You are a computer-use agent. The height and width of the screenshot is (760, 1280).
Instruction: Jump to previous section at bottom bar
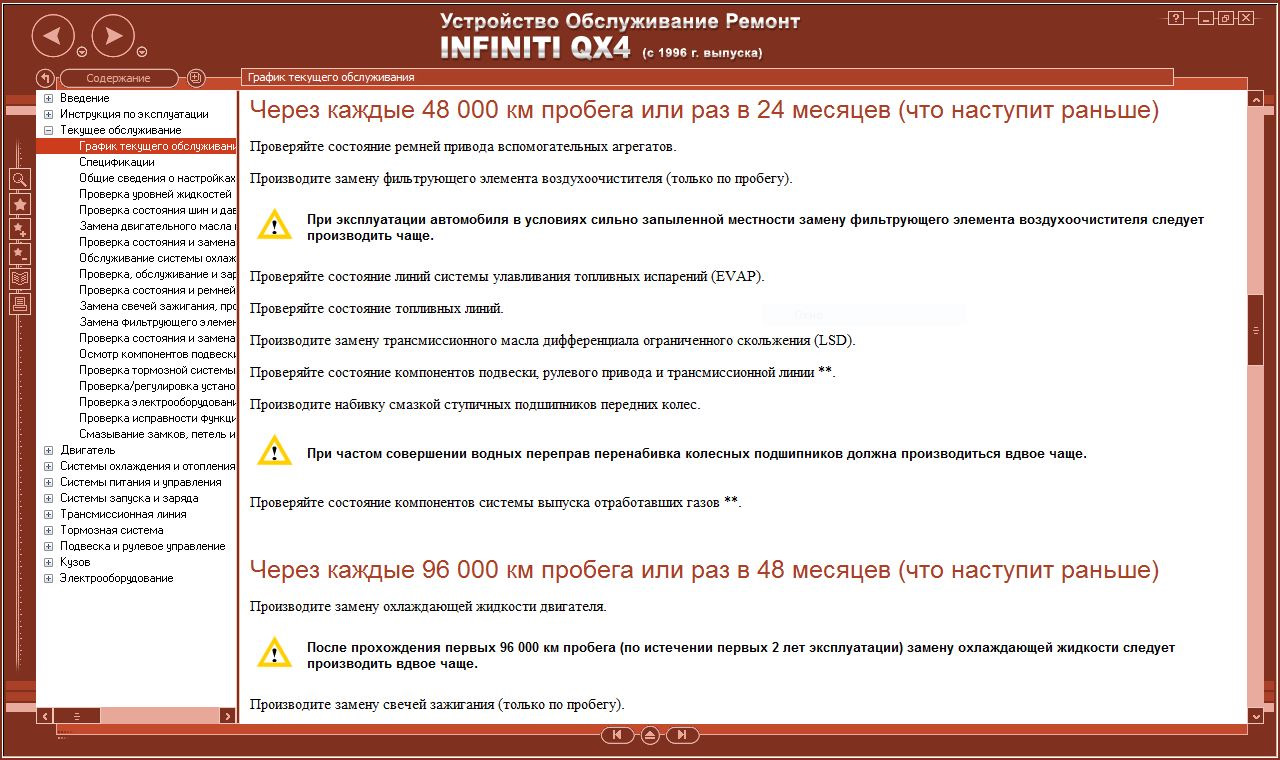(x=617, y=735)
